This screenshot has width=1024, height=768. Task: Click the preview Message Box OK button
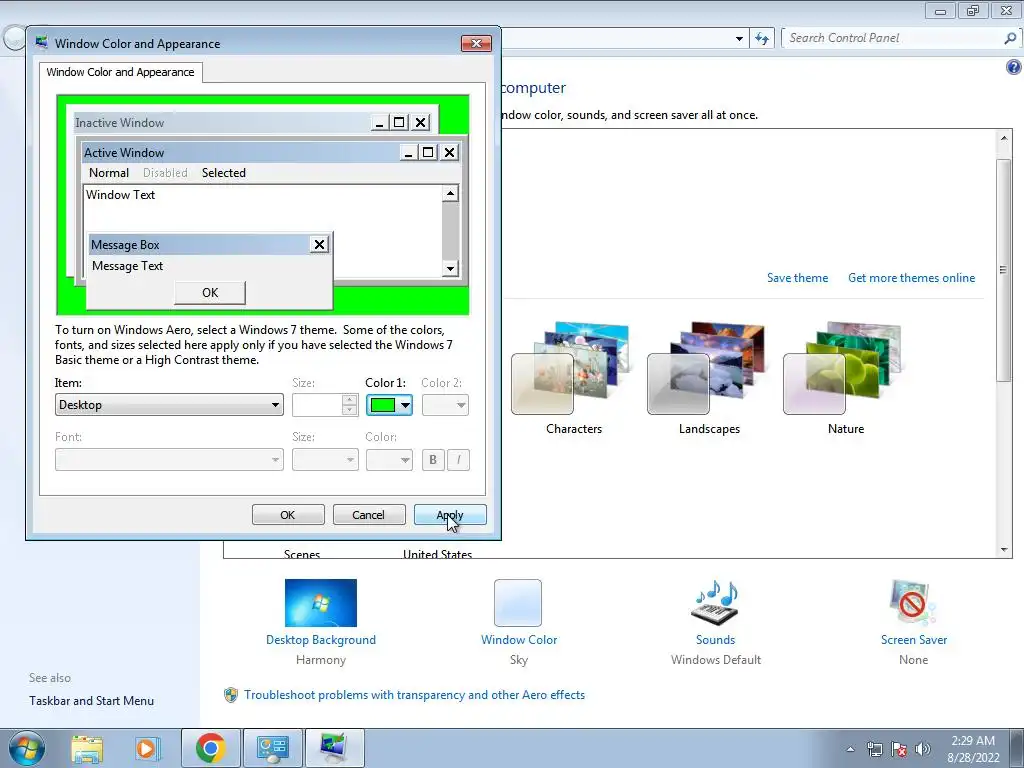210,293
